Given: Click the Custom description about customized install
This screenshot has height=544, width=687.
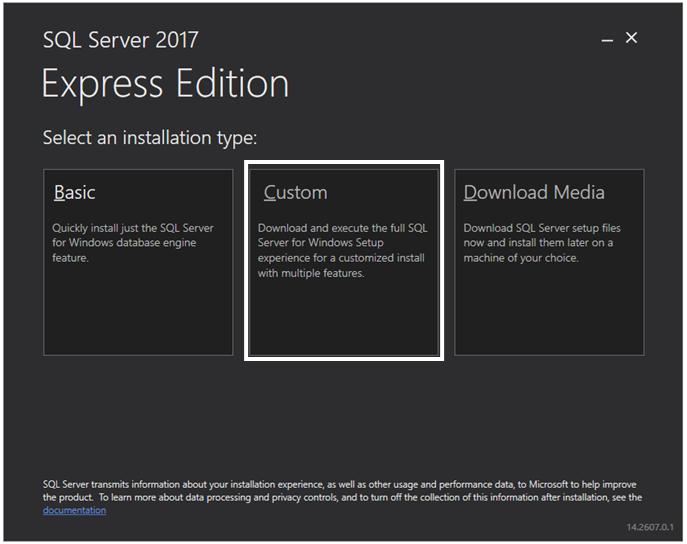Looking at the screenshot, I should tap(343, 250).
